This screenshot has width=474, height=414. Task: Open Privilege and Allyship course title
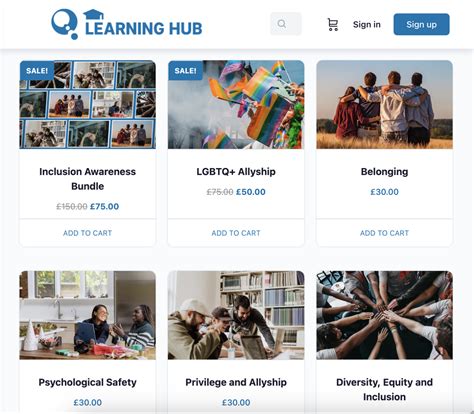click(x=236, y=382)
